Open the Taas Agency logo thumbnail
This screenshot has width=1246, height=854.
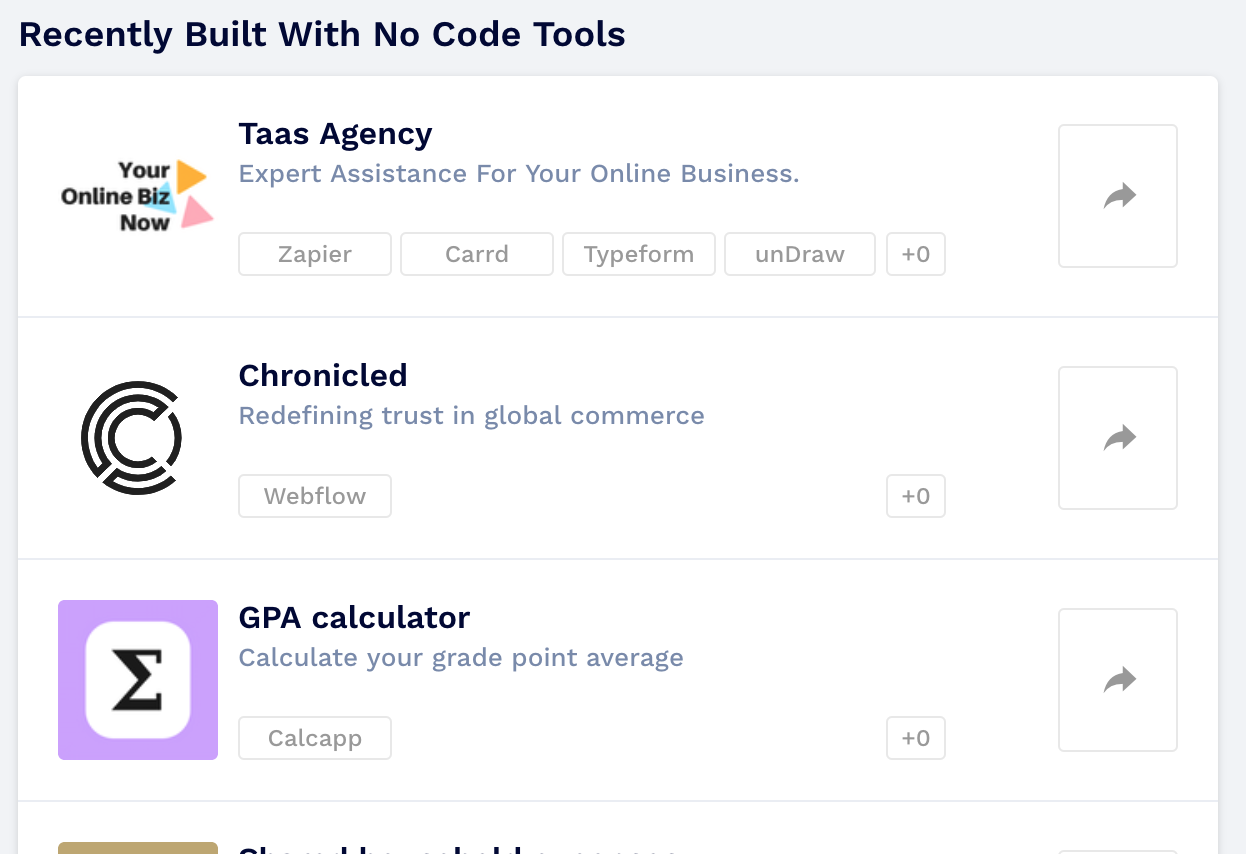[138, 196]
